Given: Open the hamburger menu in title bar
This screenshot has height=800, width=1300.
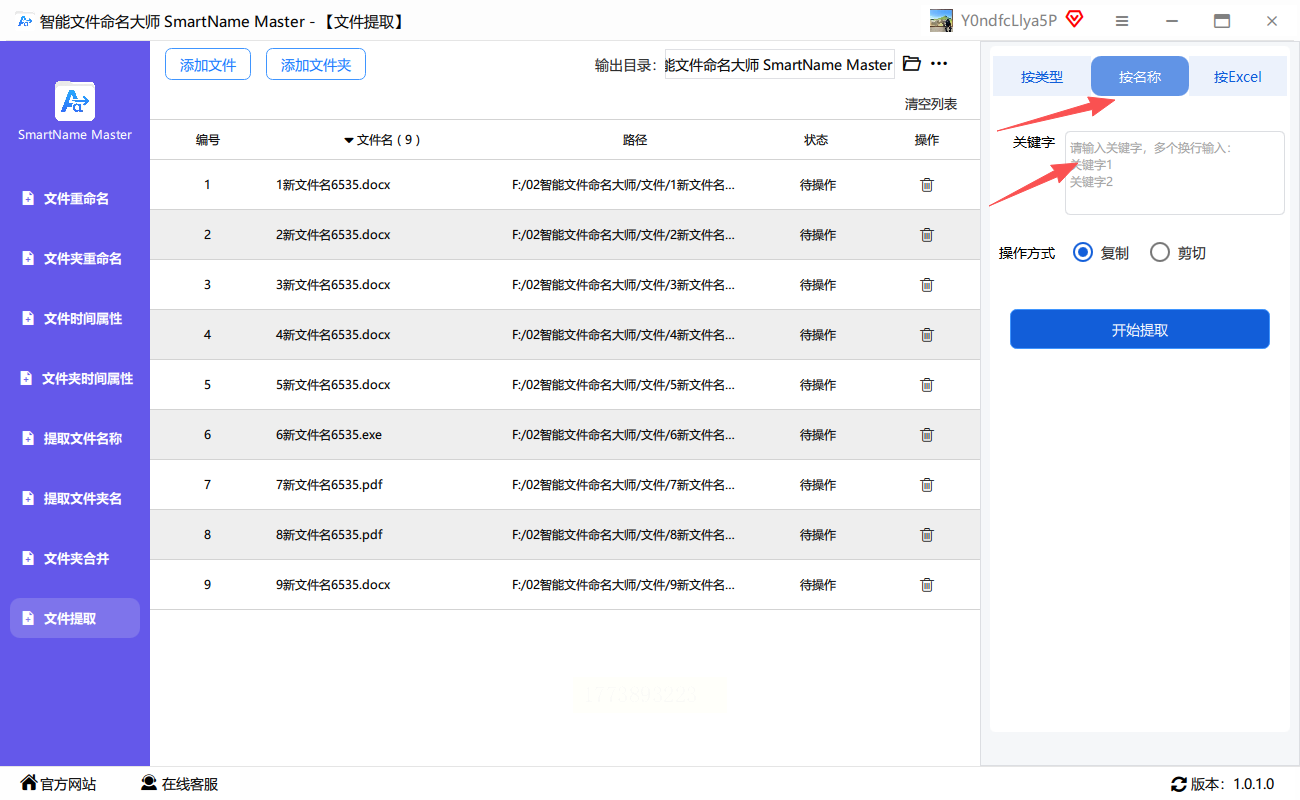Looking at the screenshot, I should click(1122, 21).
